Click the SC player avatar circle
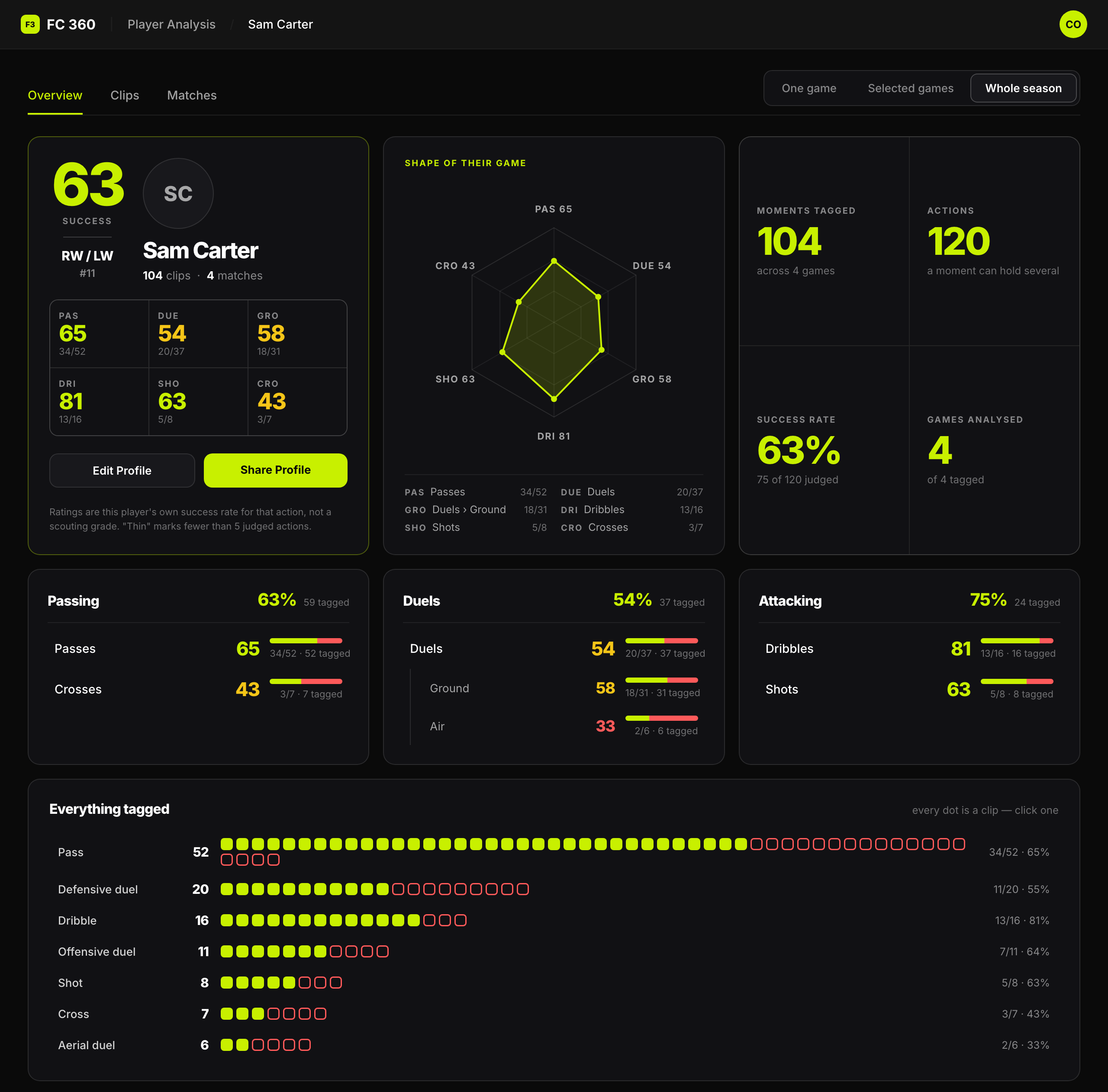This screenshot has width=1108, height=1092. (x=178, y=193)
